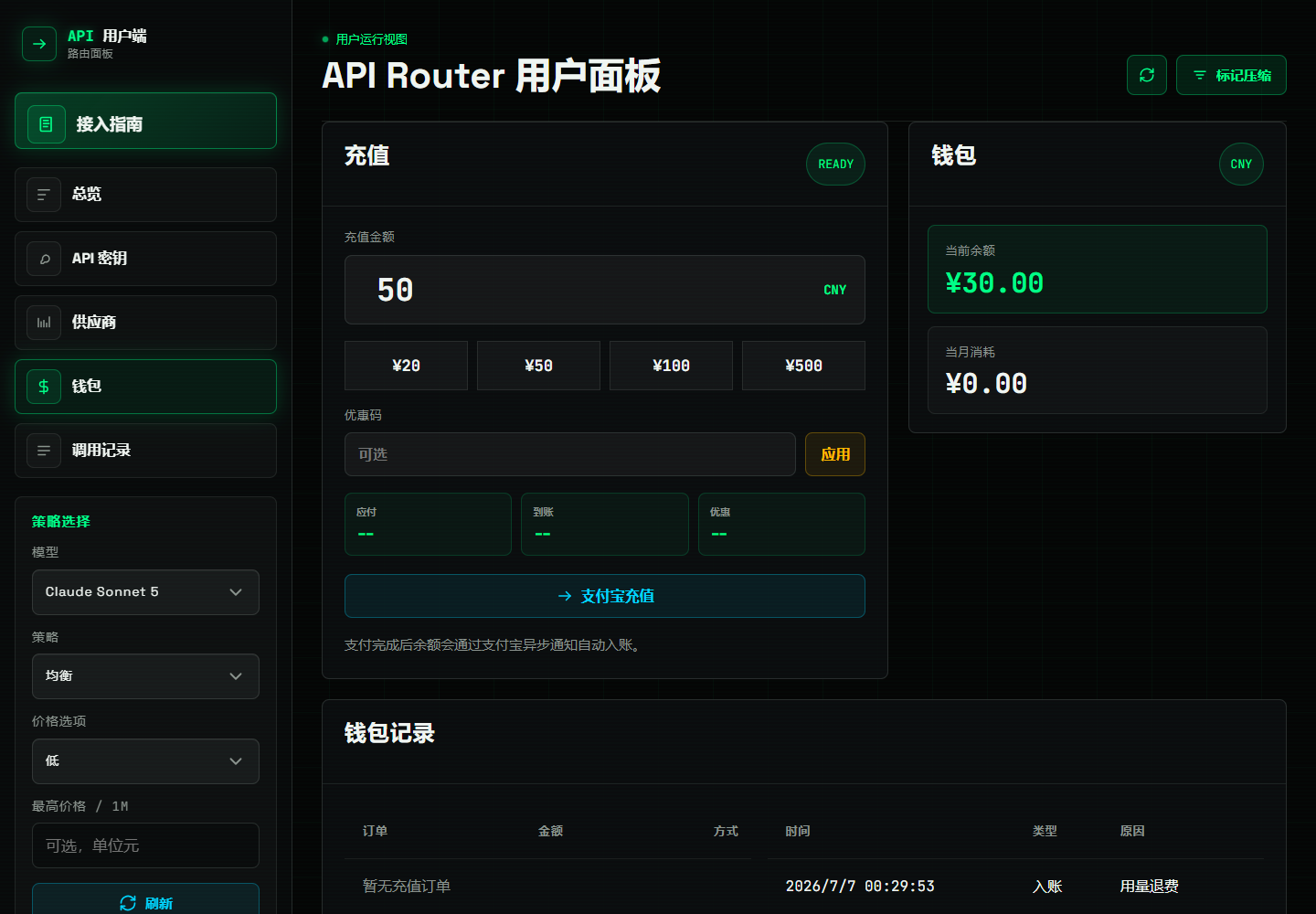Viewport: 1316px width, 914px height.
Task: Click the key icon beside API 密钥
Action: 44,259
